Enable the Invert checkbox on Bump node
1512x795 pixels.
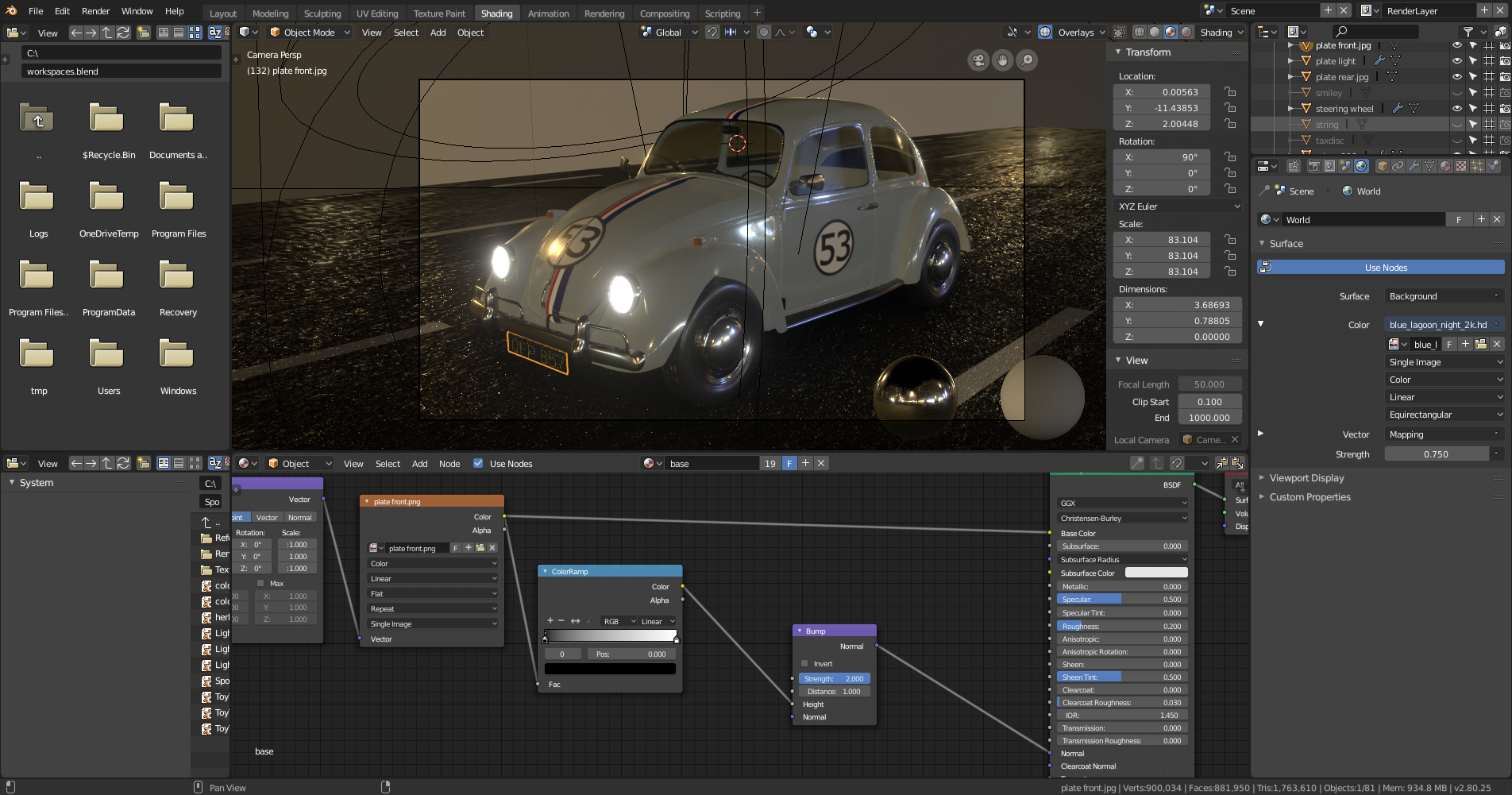coord(804,664)
